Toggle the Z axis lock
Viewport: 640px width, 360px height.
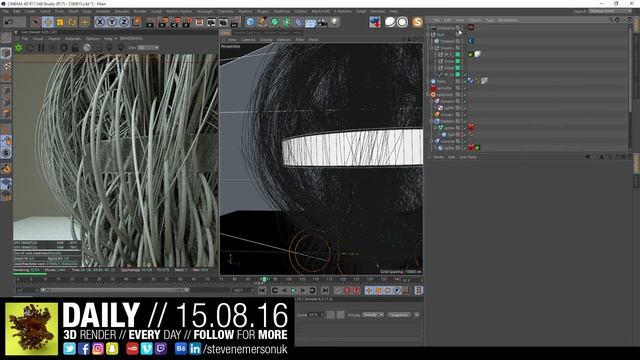click(x=124, y=22)
